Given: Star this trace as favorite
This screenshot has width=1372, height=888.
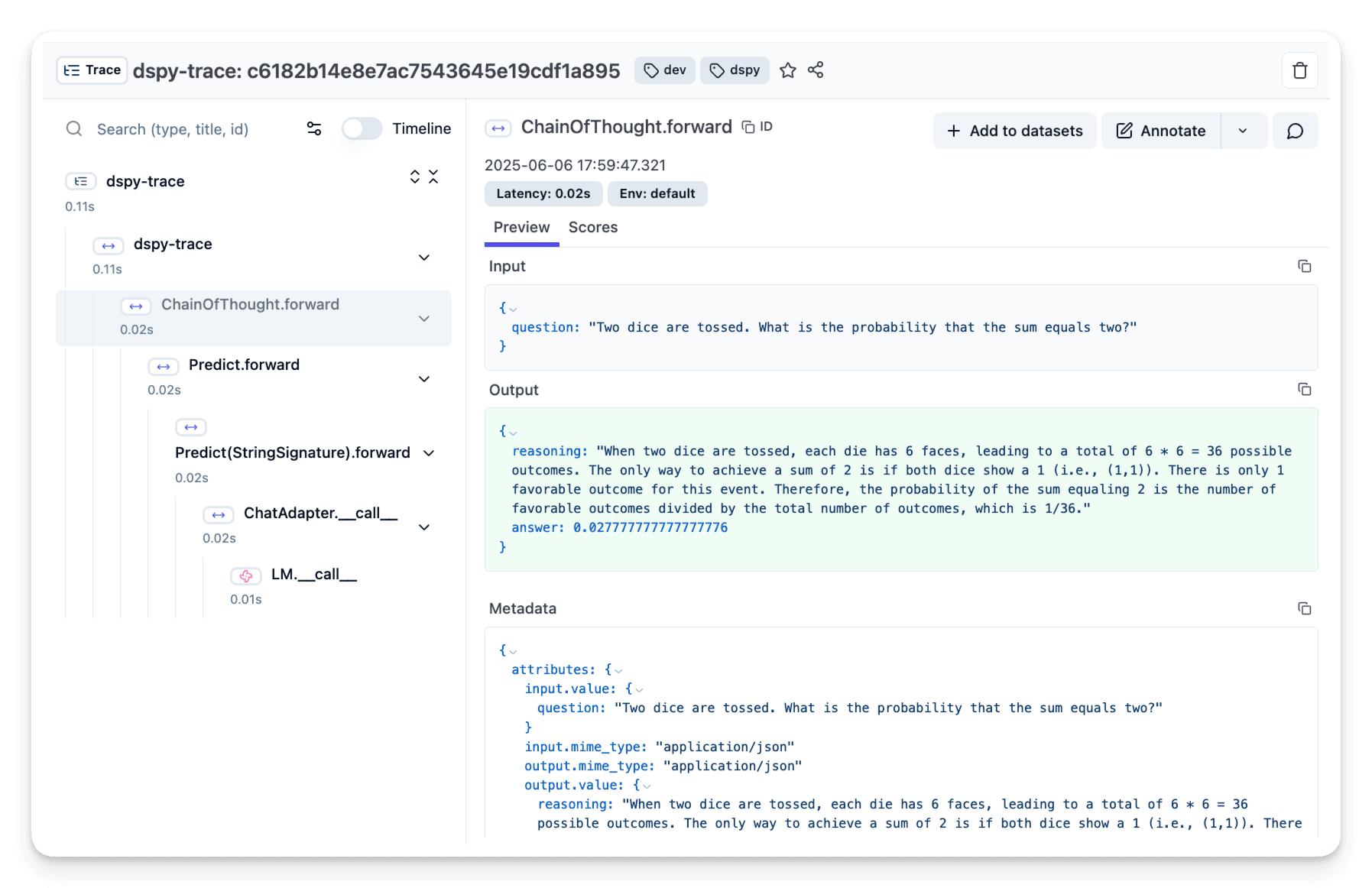Looking at the screenshot, I should tap(787, 71).
